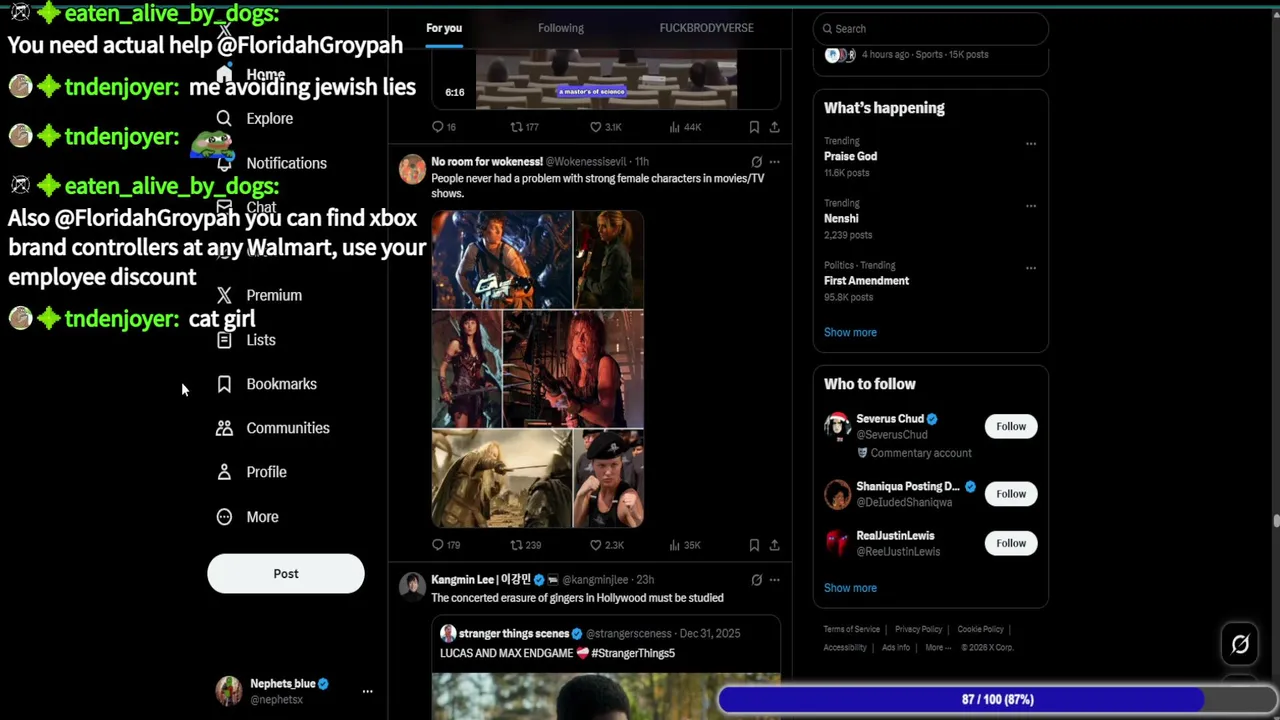Viewport: 1280px width, 720px height.
Task: Click the floating Grok button
Action: 1240,645
